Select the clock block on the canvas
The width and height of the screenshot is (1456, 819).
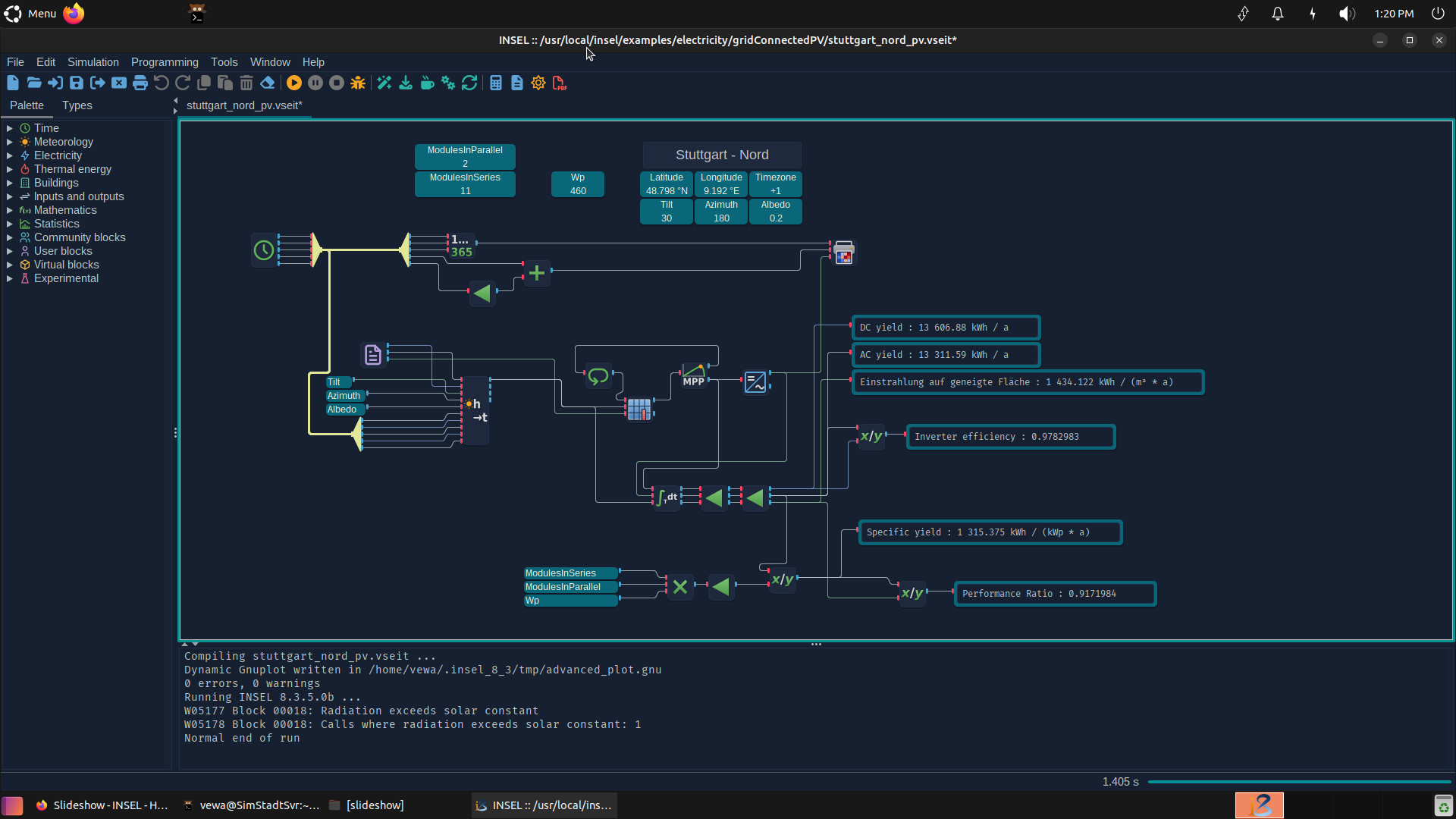[264, 250]
